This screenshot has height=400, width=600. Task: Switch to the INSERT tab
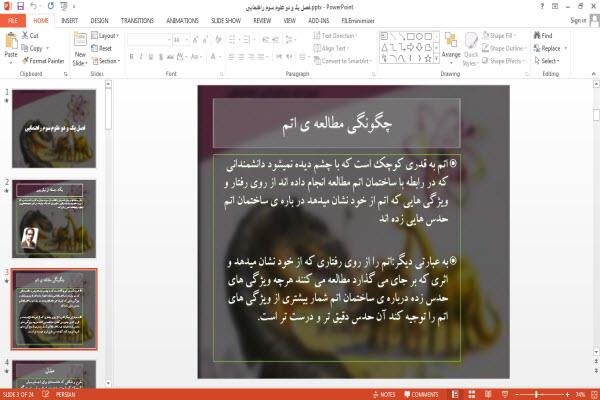69,21
